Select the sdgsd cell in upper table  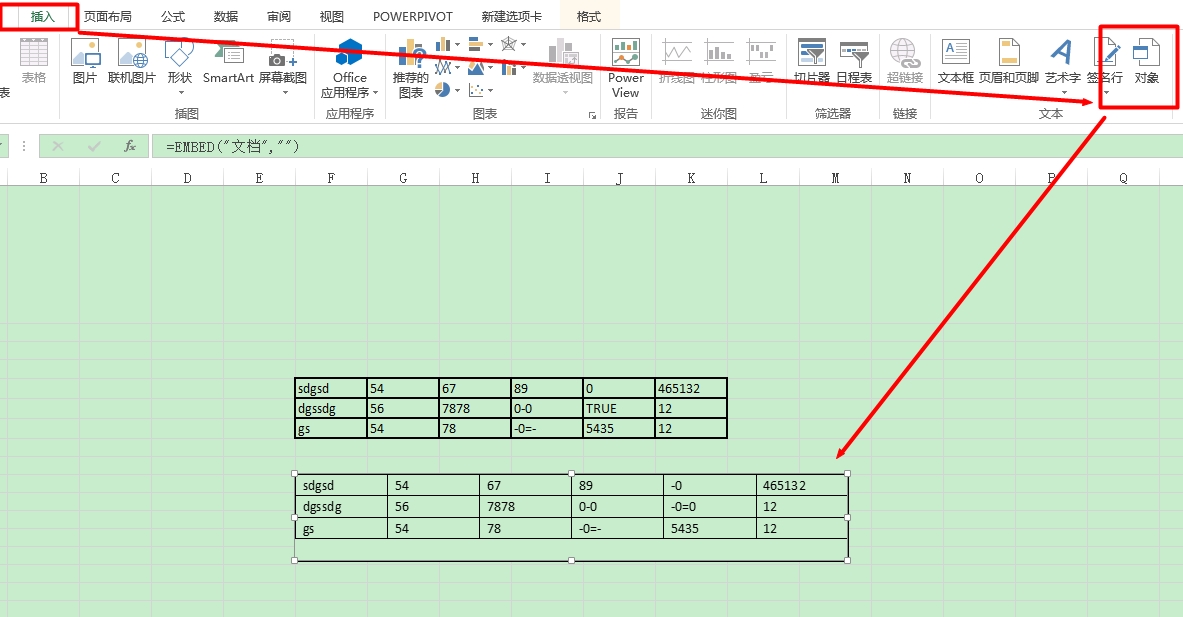330,388
